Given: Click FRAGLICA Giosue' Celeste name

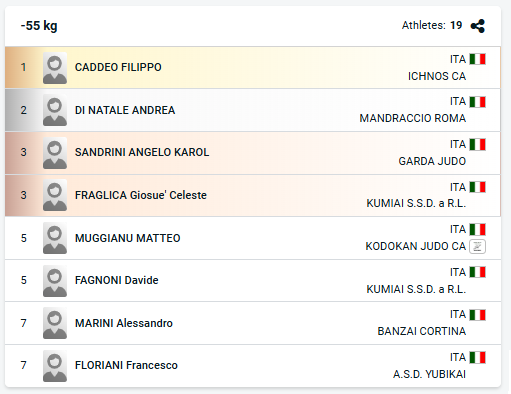Looking at the screenshot, I should point(141,195).
